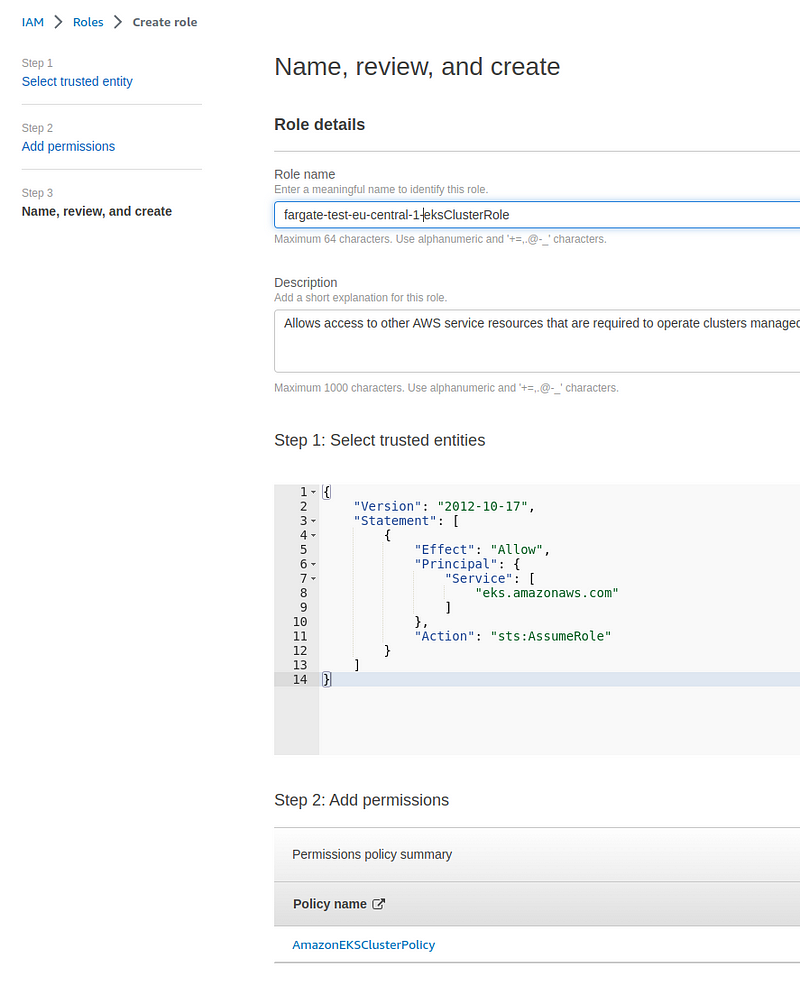Click the Permissions policy summary heading
Image resolution: width=800 pixels, height=987 pixels.
[x=372, y=854]
